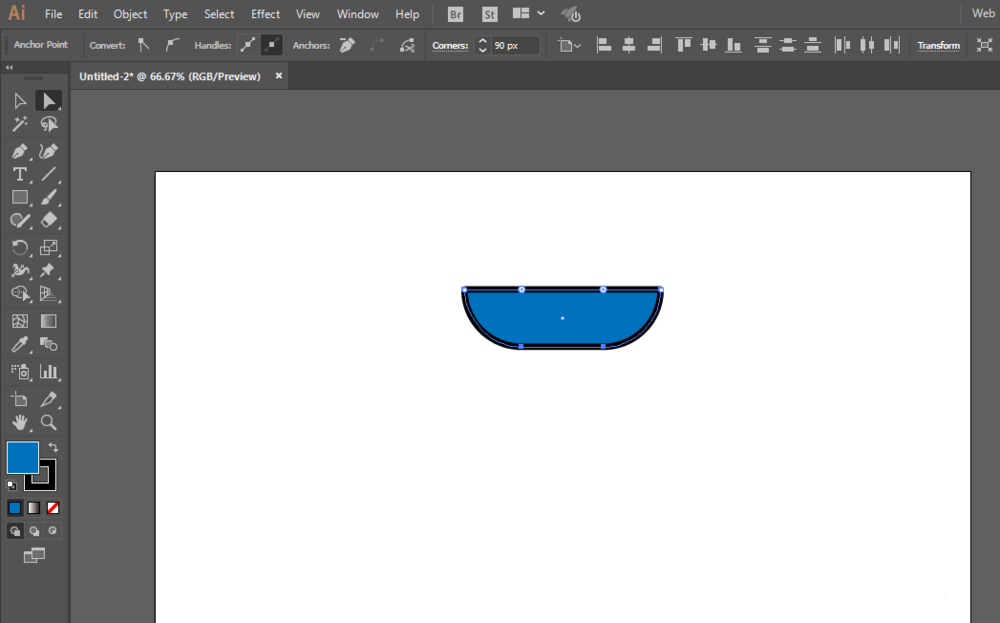Choose the Eraser tool
Screen dimensions: 1000x623
coord(48,221)
